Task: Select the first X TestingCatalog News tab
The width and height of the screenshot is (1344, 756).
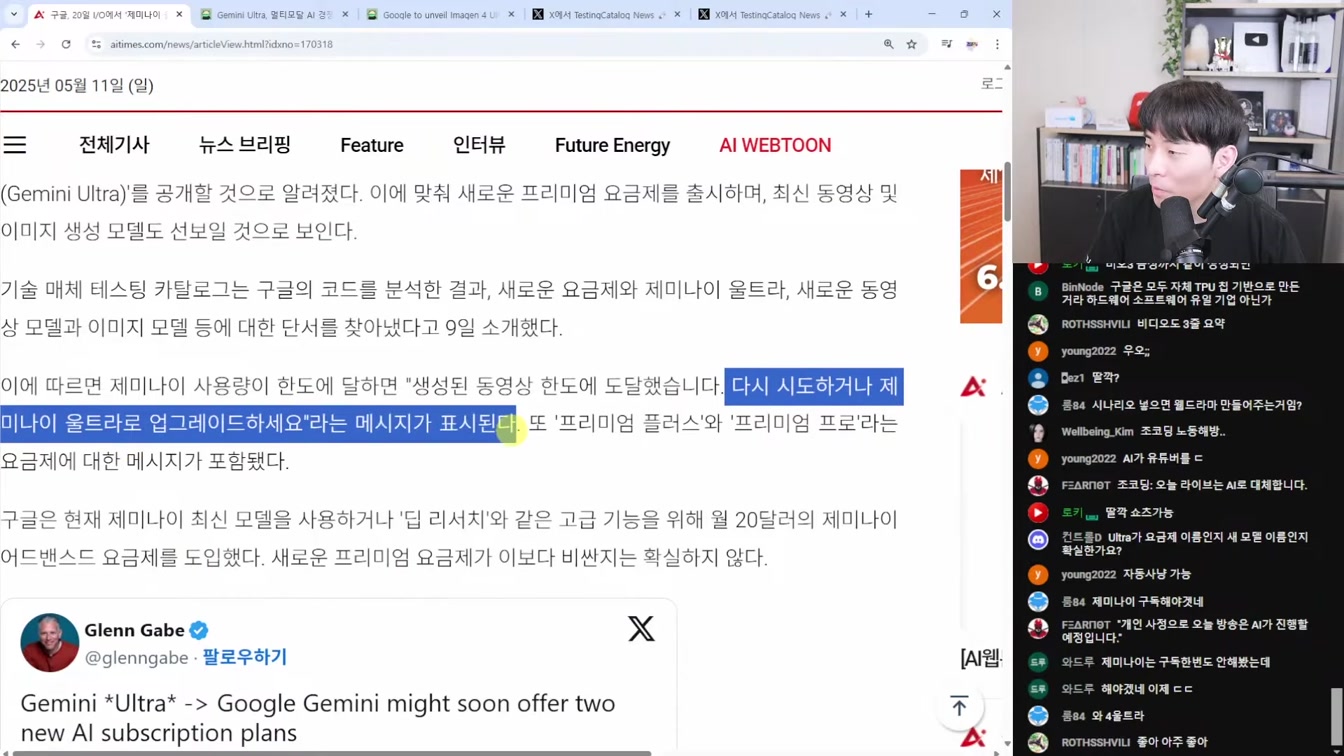Action: click(606, 15)
